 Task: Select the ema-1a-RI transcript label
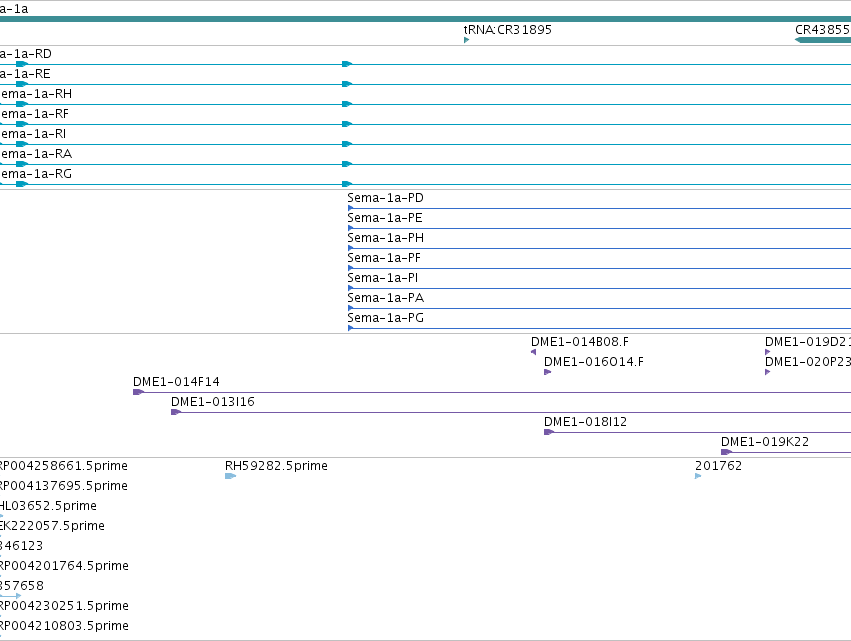click(33, 134)
